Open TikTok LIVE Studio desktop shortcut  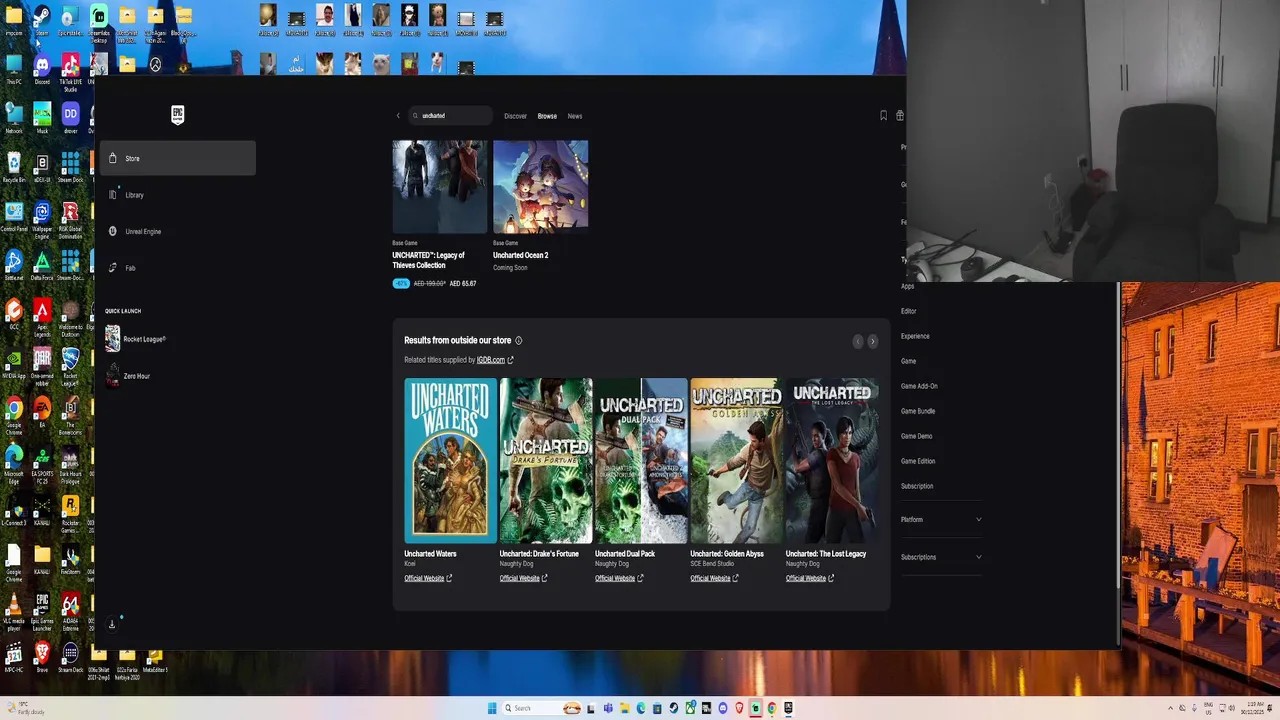[x=70, y=73]
